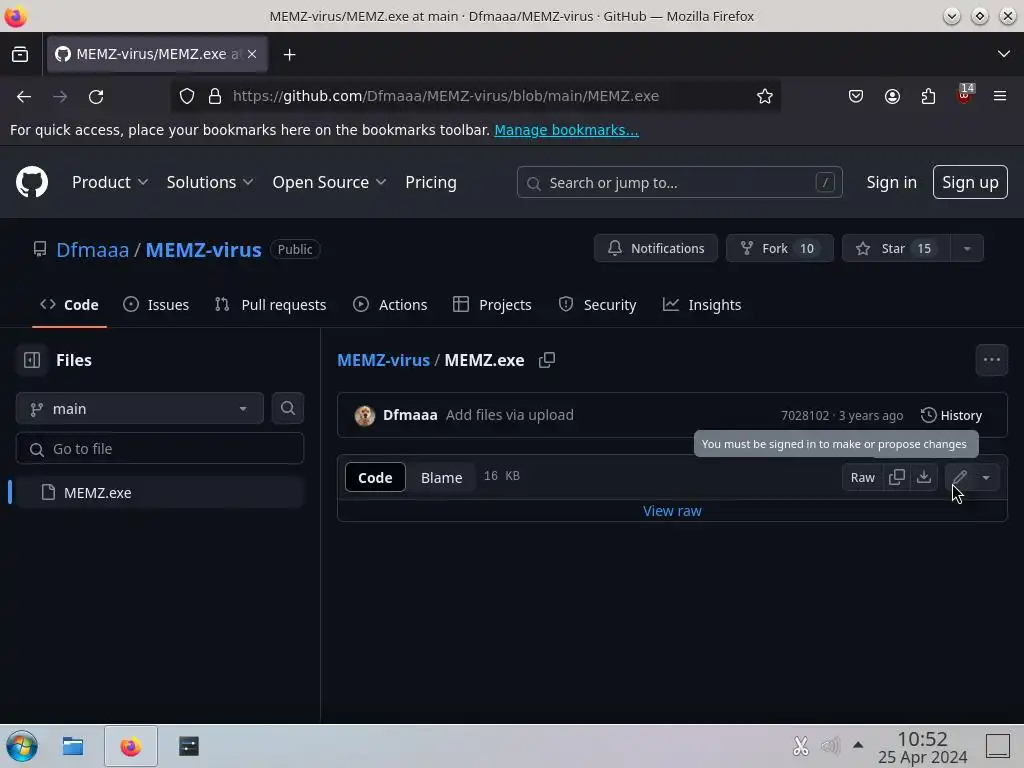
Task: Copy raw file contents
Action: [x=897, y=477]
